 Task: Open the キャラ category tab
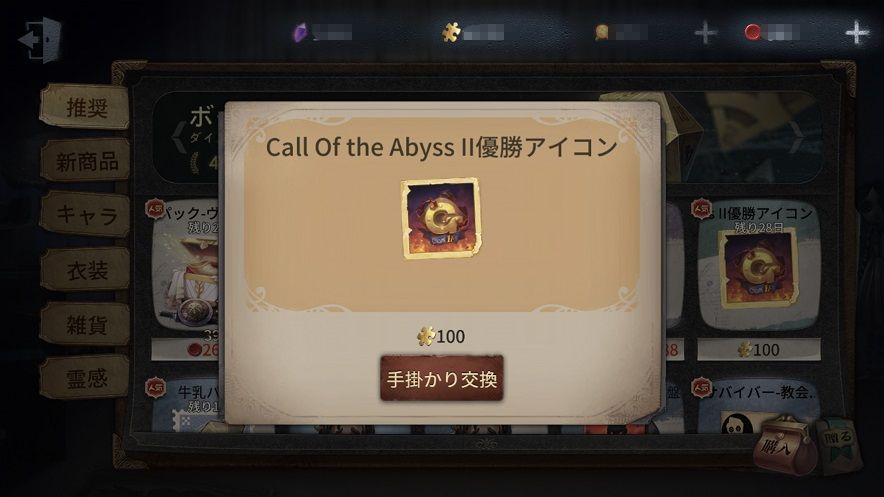(x=86, y=214)
